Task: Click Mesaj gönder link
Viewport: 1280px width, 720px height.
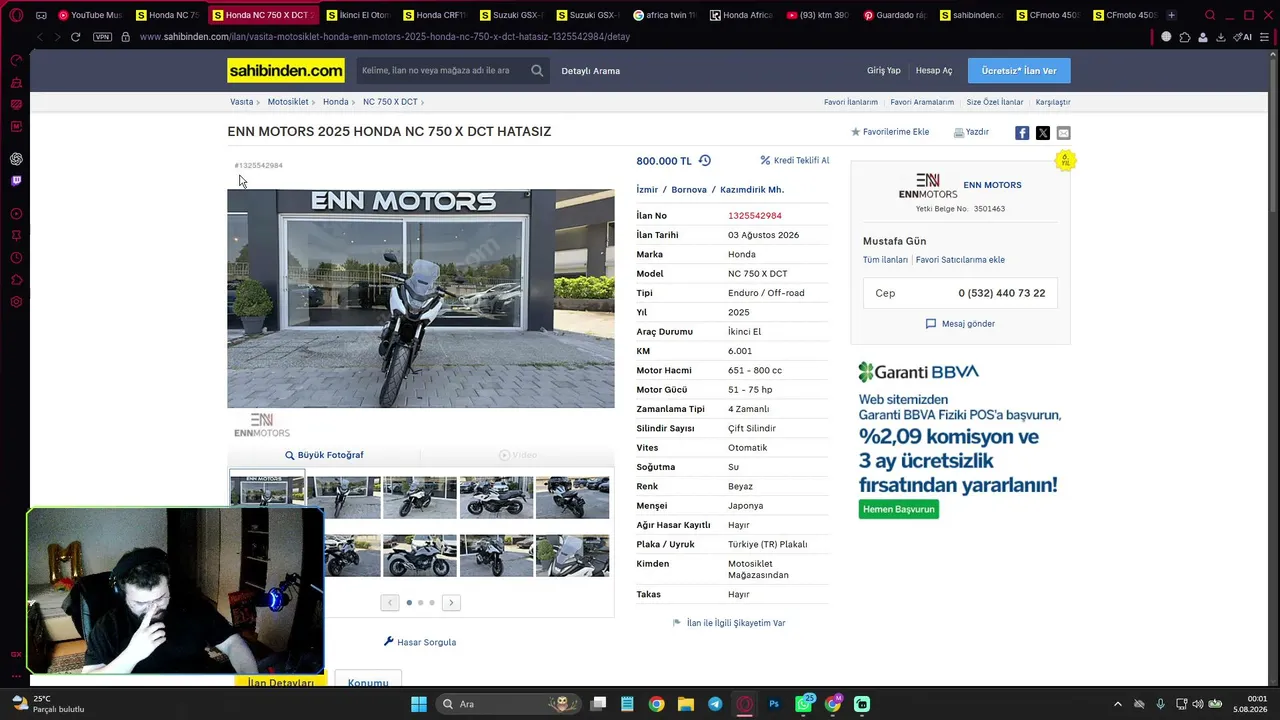Action: pos(960,324)
